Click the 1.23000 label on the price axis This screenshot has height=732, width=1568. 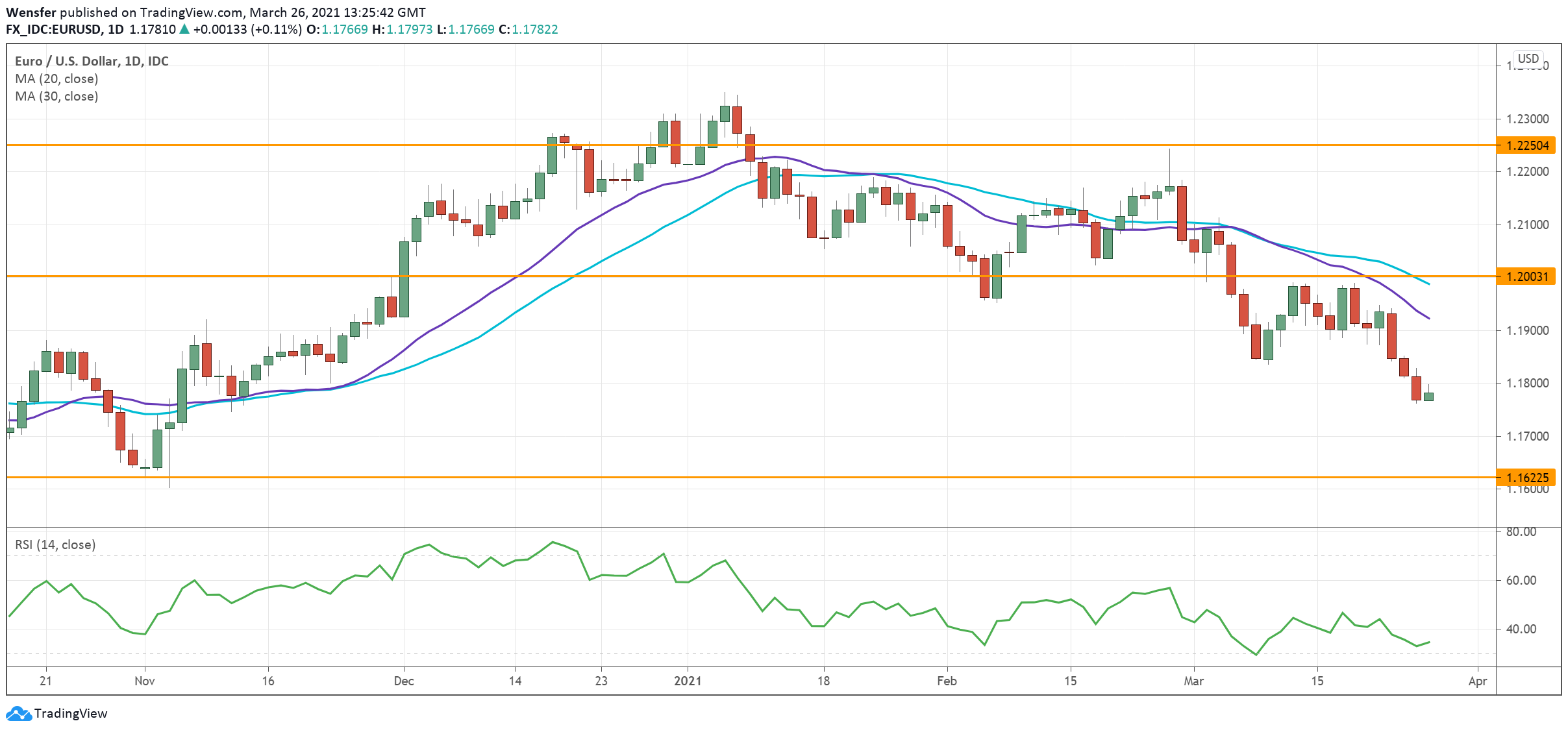click(1527, 119)
